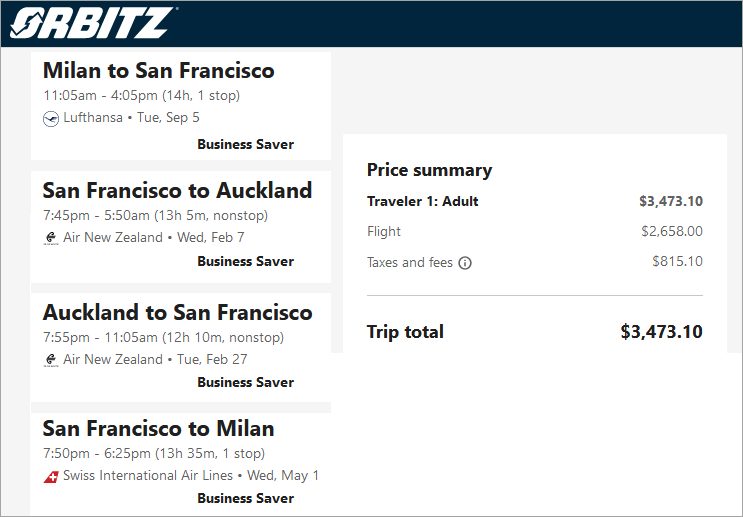Select the Milan to San Francisco heading
Image resolution: width=743 pixels, height=517 pixels.
pos(158,71)
